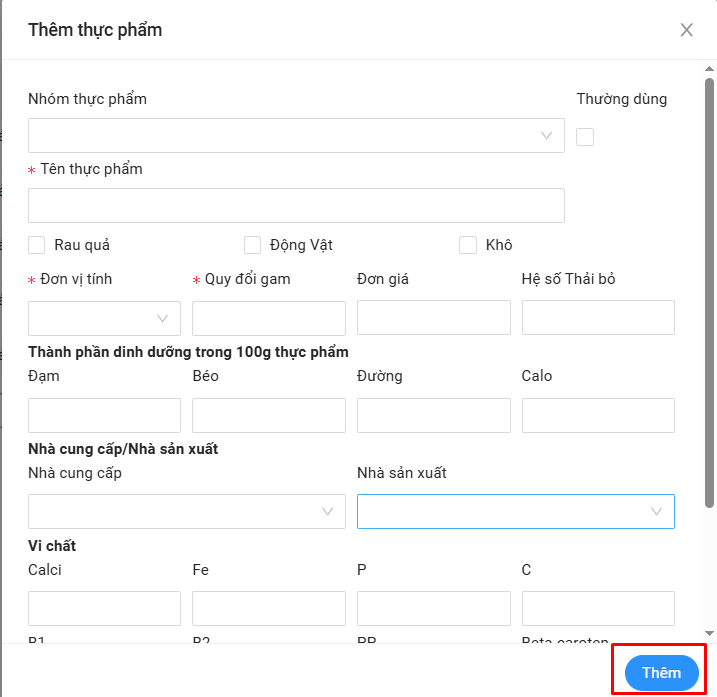Open the Nhóm thực phẩm dropdown

point(296,136)
